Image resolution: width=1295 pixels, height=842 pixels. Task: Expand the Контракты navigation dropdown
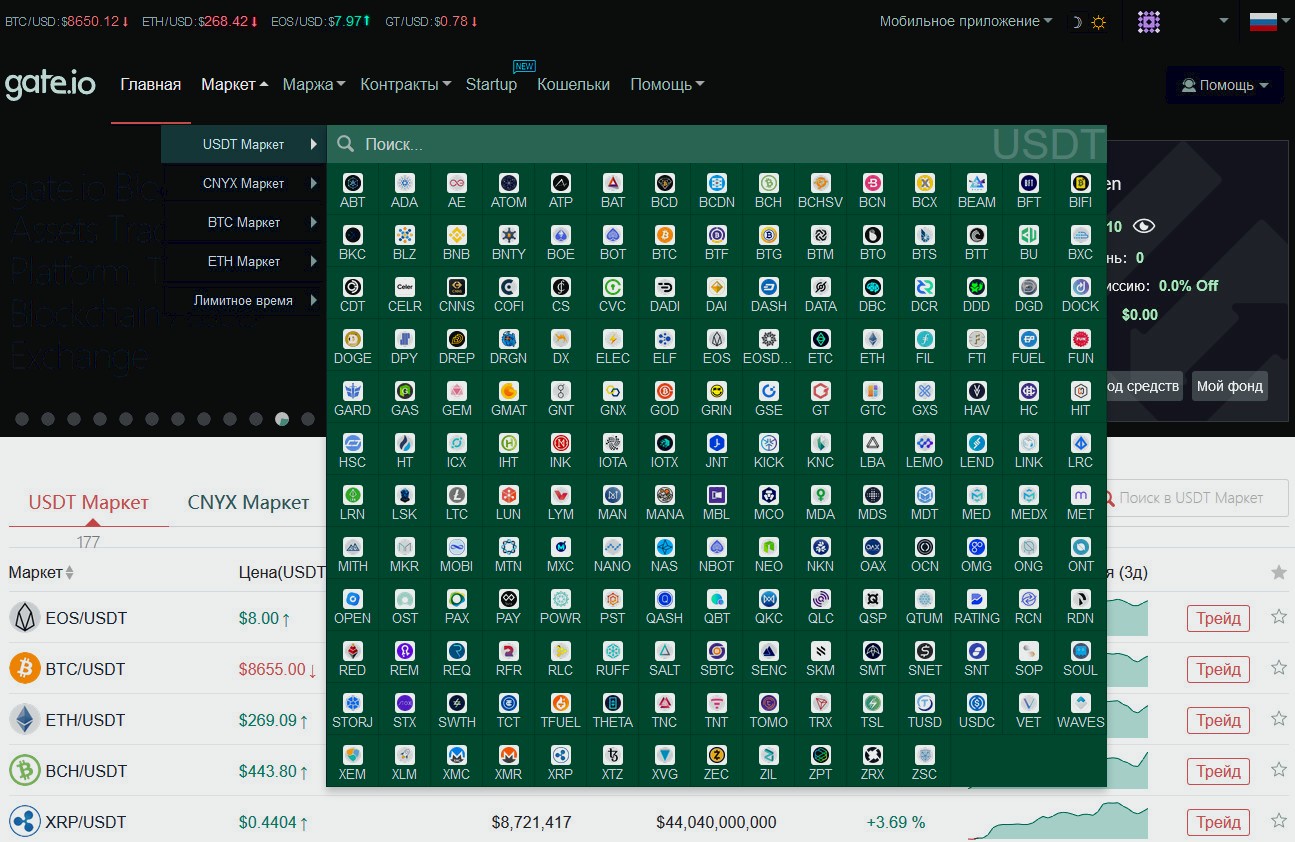[405, 85]
